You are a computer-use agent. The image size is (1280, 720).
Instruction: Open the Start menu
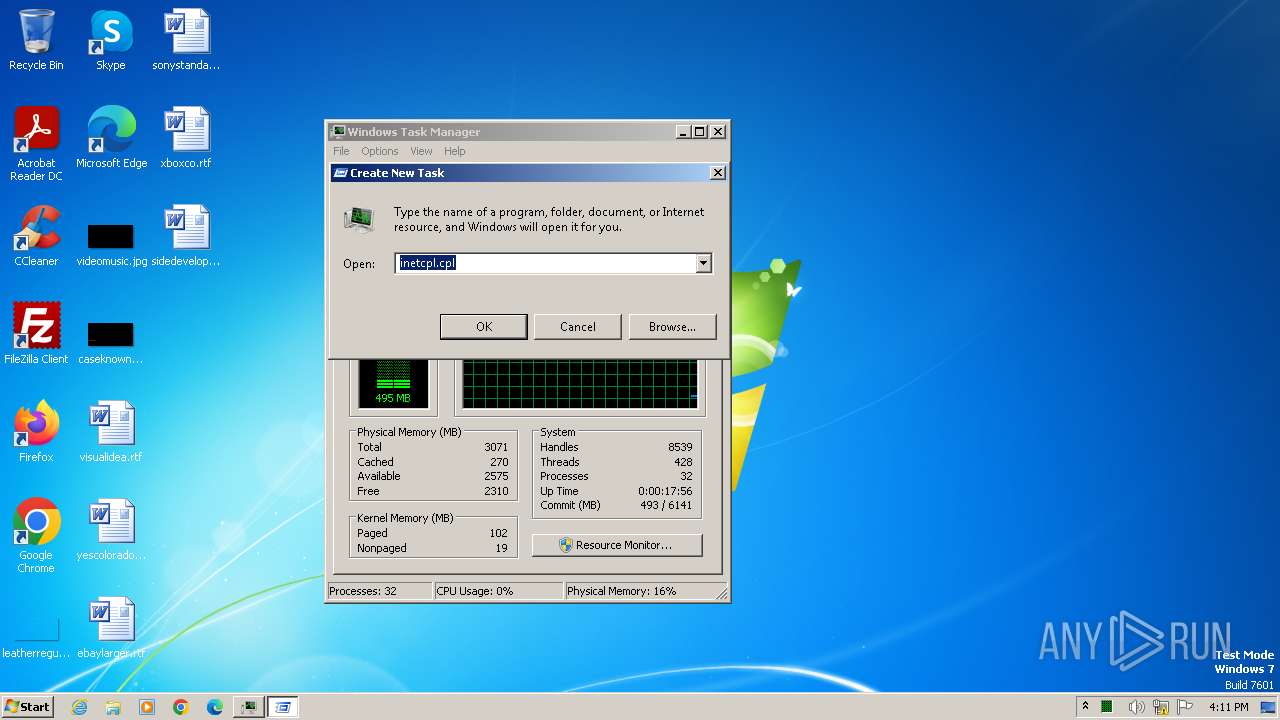click(x=28, y=707)
